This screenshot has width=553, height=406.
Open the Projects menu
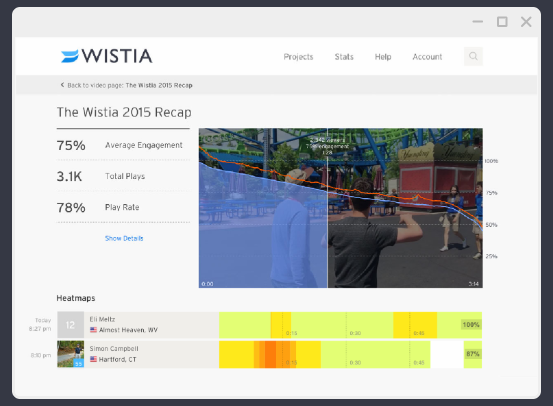pyautogui.click(x=298, y=57)
